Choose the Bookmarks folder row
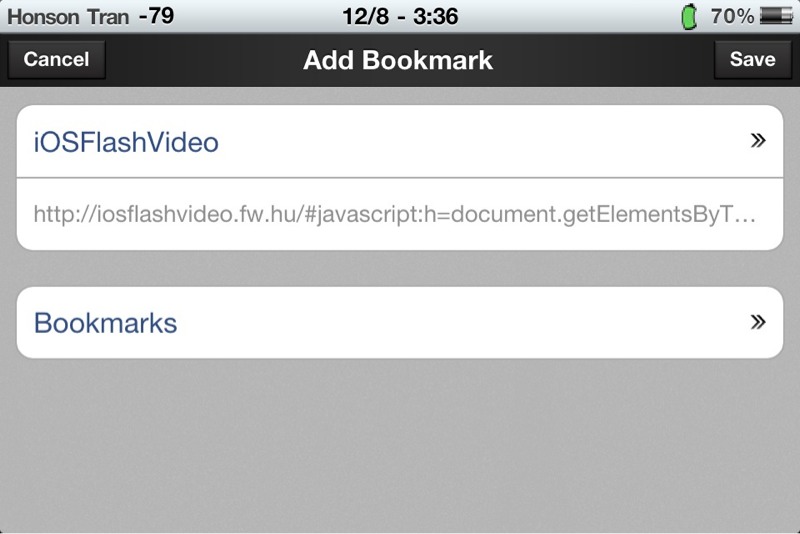 pos(400,322)
